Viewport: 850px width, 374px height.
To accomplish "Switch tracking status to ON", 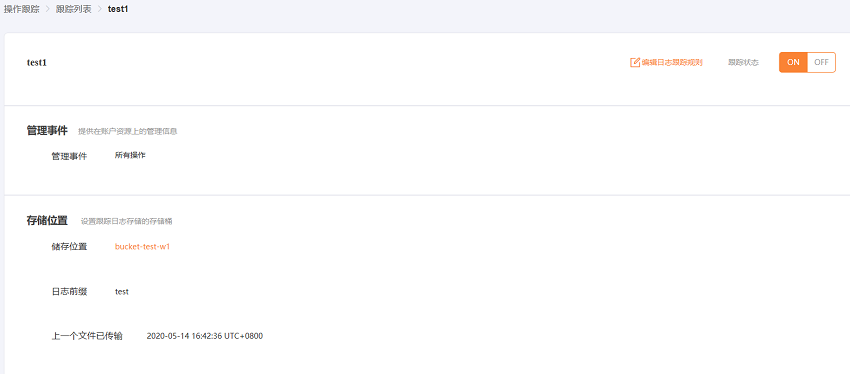I will [x=793, y=62].
